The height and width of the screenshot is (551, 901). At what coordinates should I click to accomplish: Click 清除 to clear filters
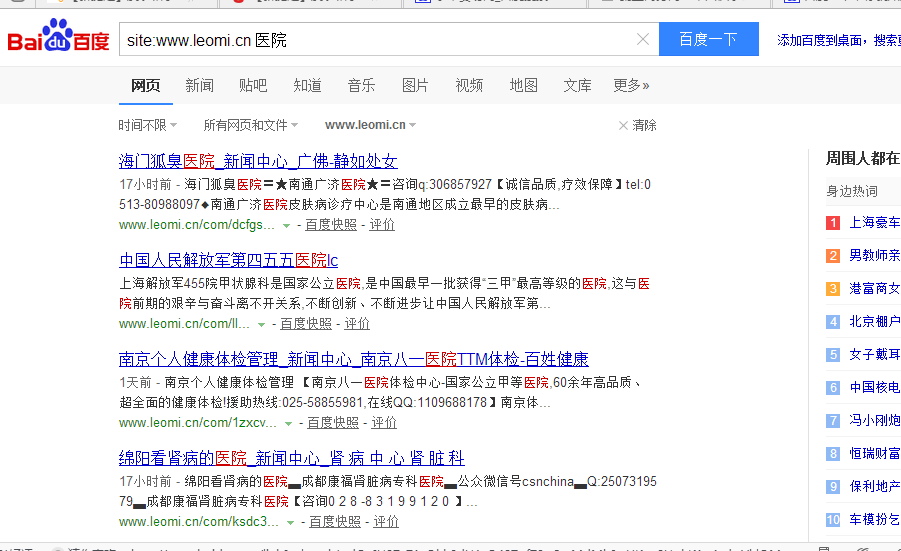pyautogui.click(x=637, y=125)
